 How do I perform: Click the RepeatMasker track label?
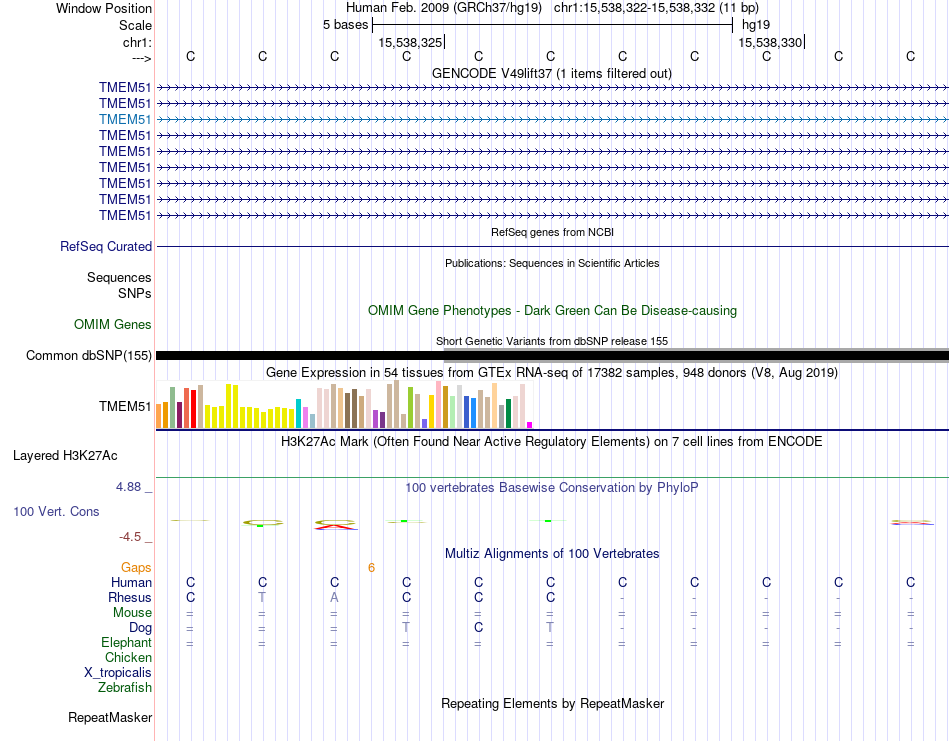tap(110, 717)
